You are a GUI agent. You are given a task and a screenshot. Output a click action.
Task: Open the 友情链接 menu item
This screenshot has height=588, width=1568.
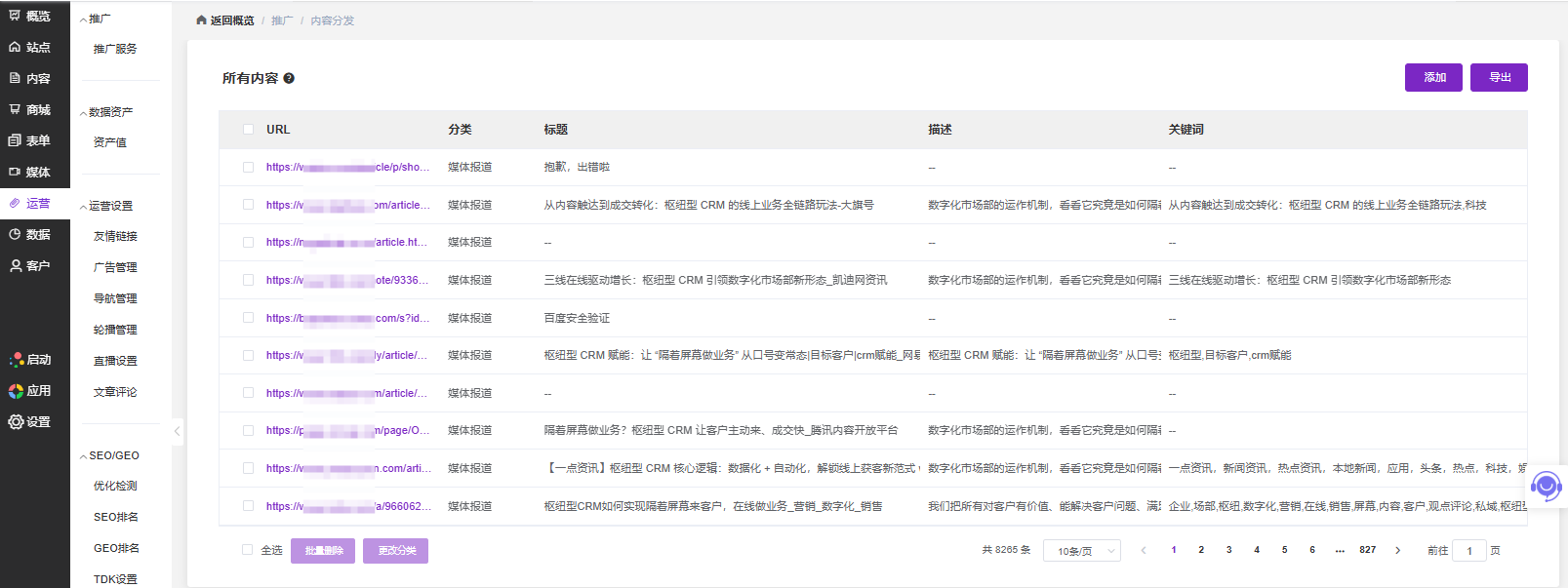115,236
